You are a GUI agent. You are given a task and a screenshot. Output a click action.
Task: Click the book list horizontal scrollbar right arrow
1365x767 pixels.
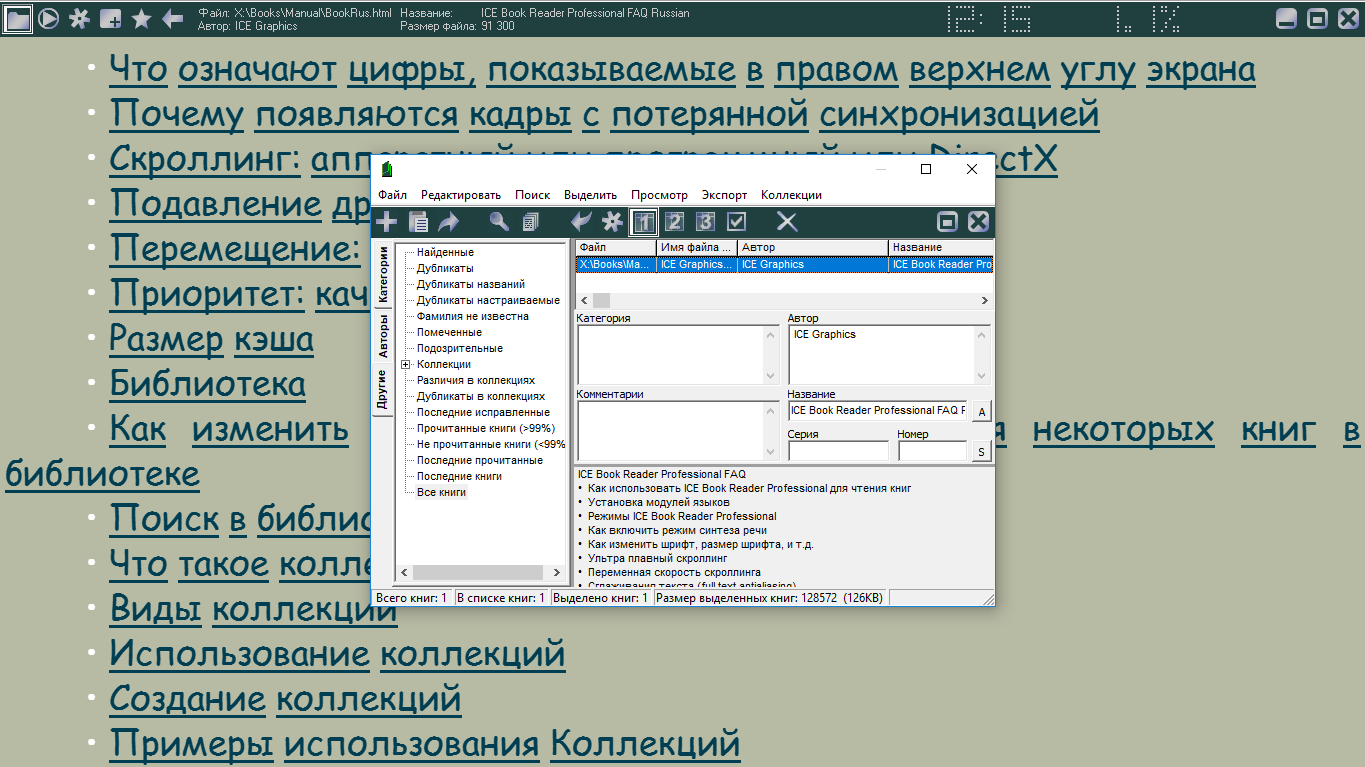coord(985,301)
